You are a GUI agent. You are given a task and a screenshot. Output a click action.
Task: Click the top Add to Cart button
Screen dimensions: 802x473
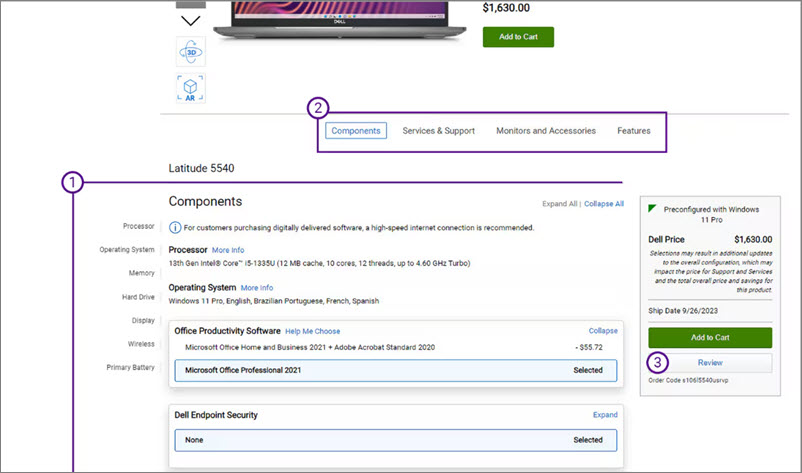coord(517,37)
